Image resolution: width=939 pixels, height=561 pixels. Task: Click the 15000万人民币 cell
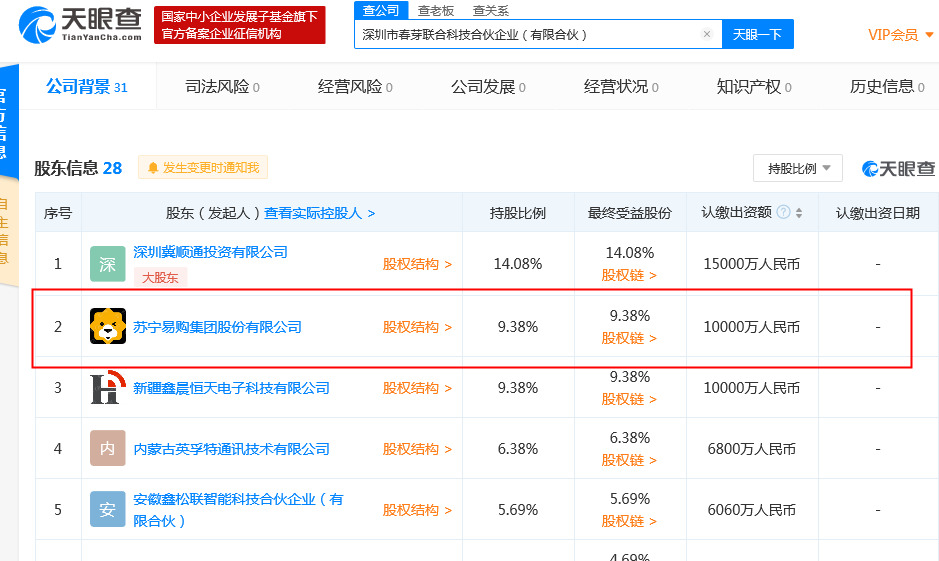point(752,264)
